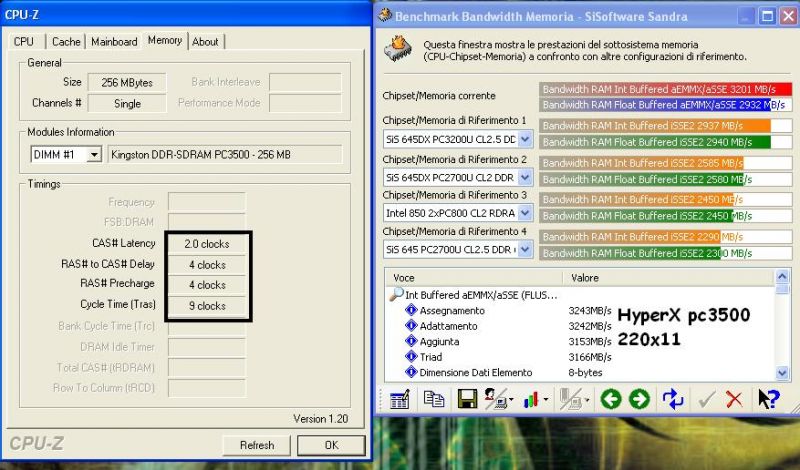The image size is (800, 470).
Task: Click the scroll up arrow in results list
Action: point(782,277)
